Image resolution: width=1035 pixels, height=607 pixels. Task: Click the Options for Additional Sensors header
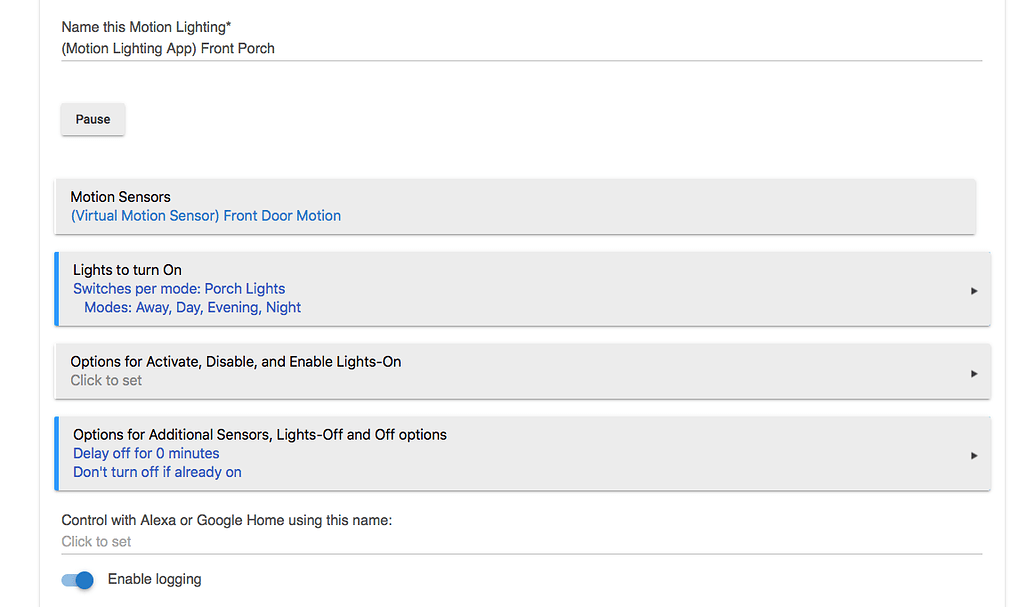tap(259, 434)
